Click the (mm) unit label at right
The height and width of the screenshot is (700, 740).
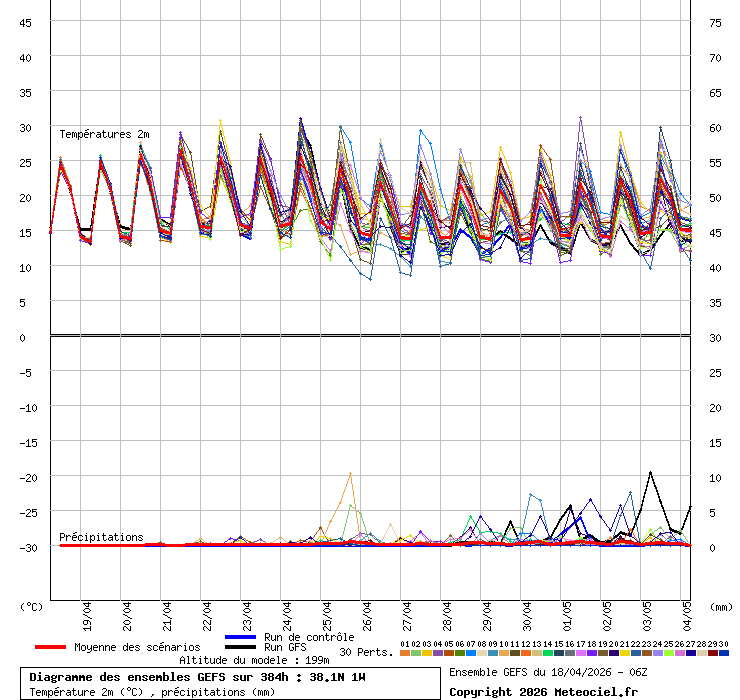coord(721,606)
